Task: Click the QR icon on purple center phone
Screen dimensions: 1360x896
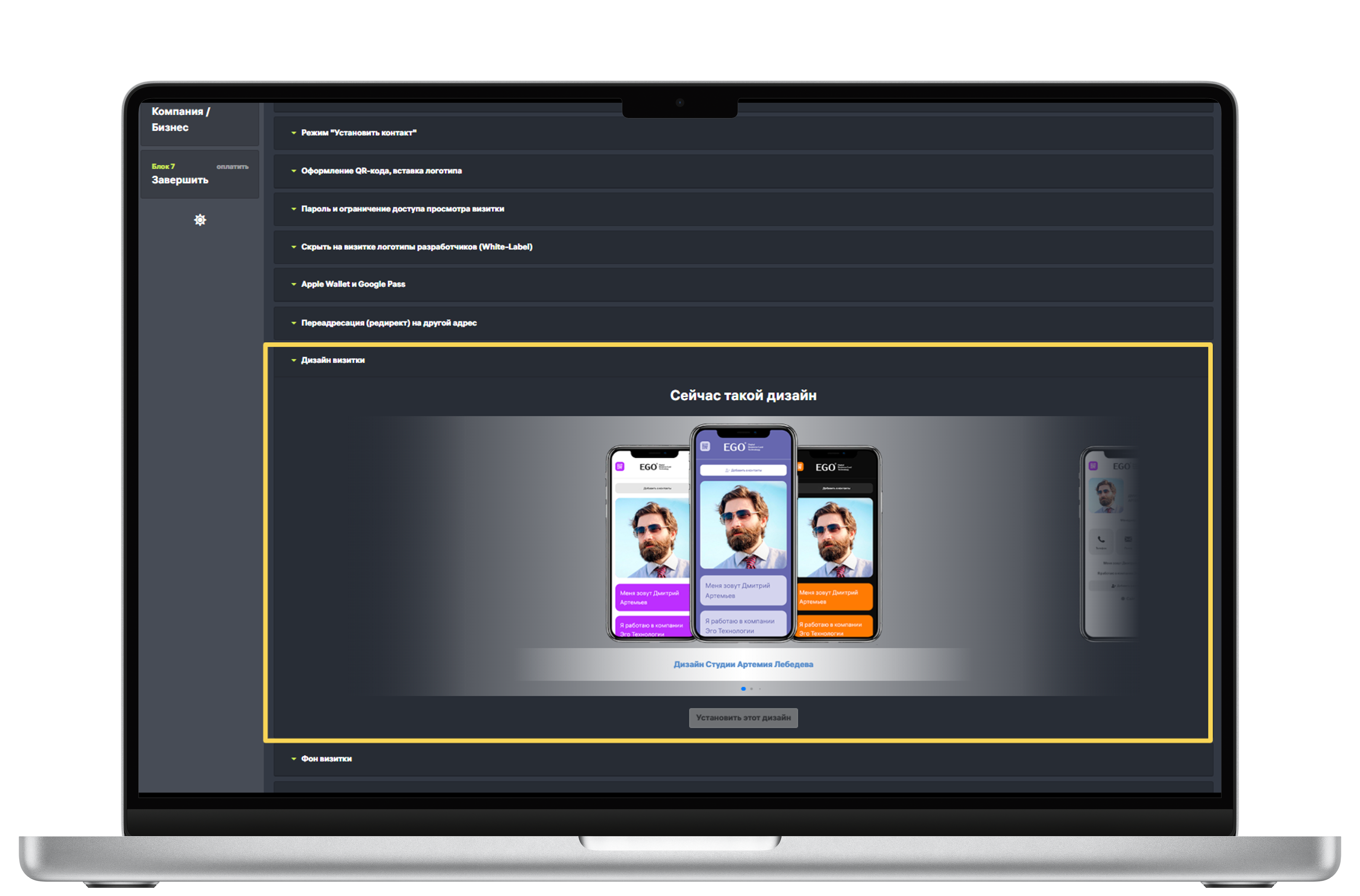Action: pos(705,446)
